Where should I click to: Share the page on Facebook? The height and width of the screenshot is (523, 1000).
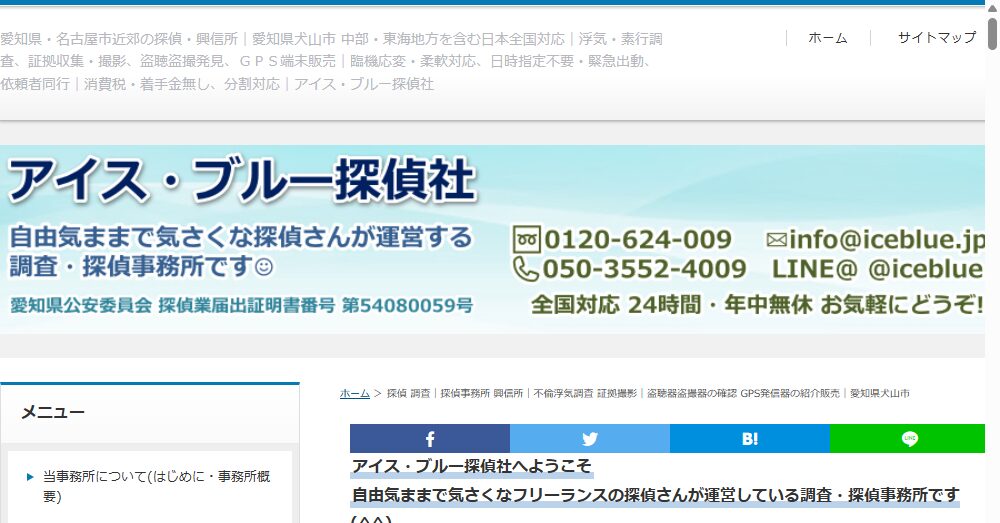pyautogui.click(x=430, y=439)
